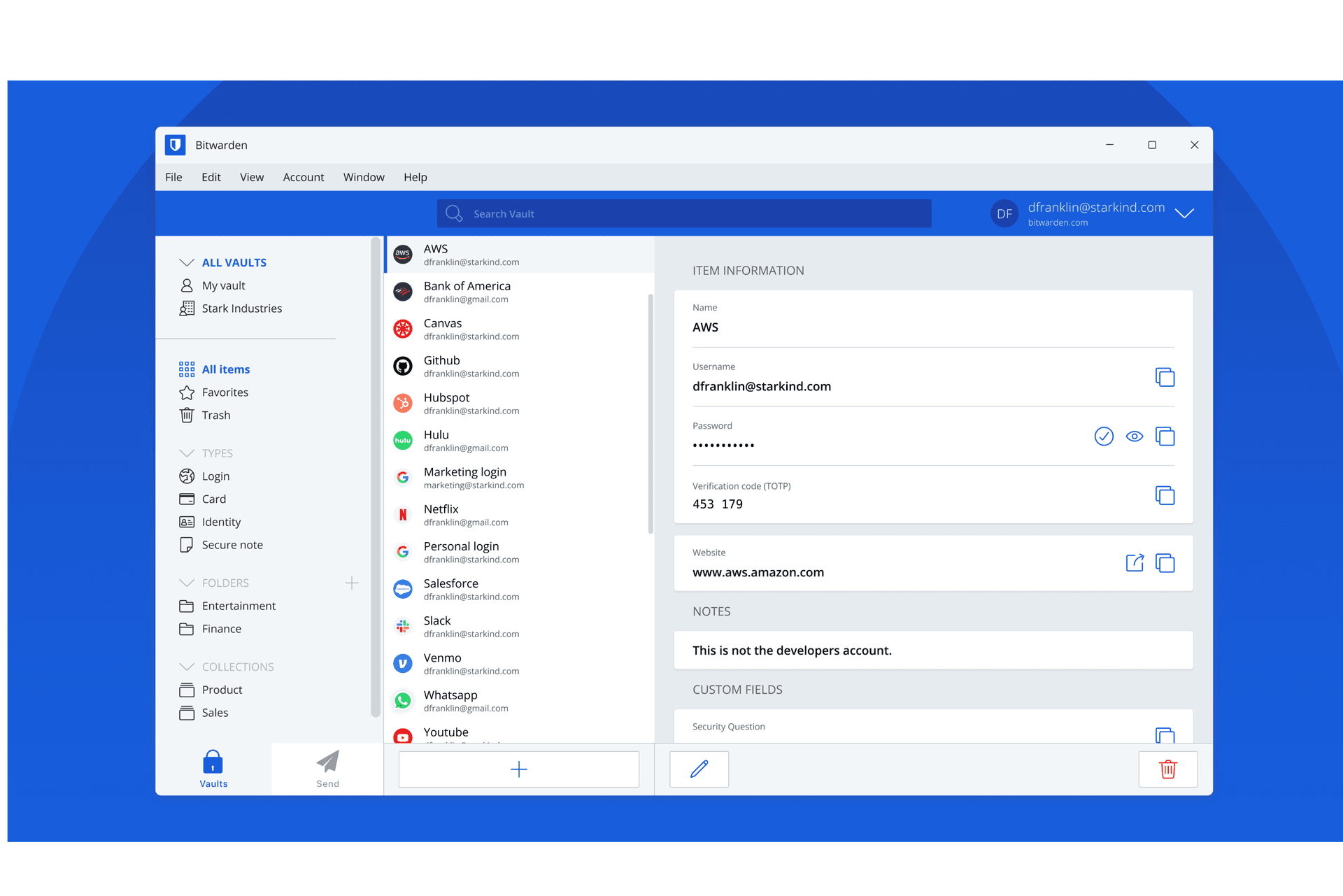
Task: Collapse the COLLECTIONS section
Action: pos(187,667)
